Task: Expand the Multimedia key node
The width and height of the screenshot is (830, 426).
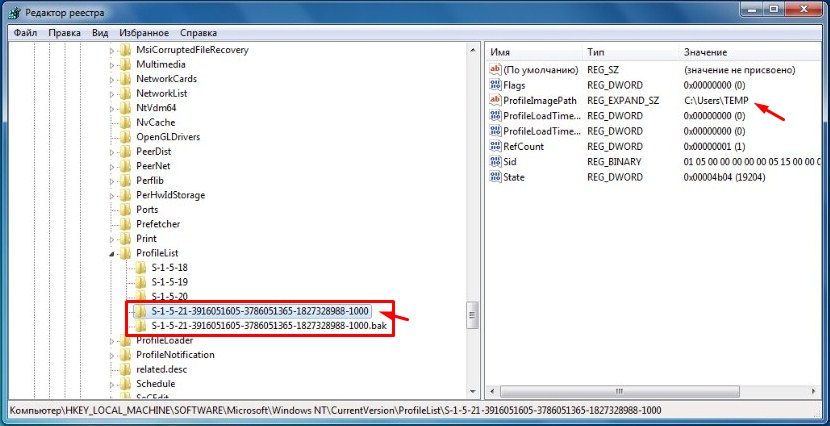Action: 112,65
